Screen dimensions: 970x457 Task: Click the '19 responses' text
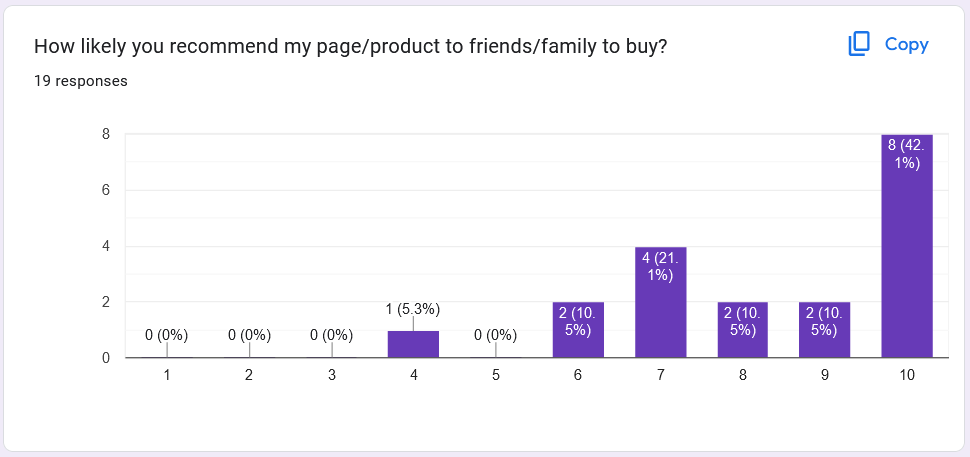[x=81, y=81]
